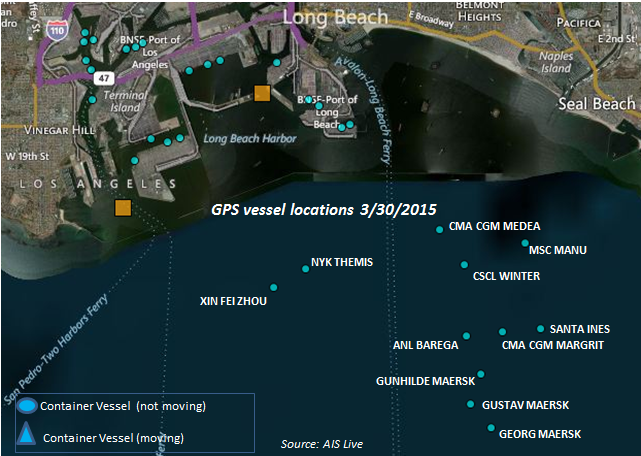Select the GUNHILDE MAERSK vessel marker
The width and height of the screenshot is (641, 456).
point(481,374)
